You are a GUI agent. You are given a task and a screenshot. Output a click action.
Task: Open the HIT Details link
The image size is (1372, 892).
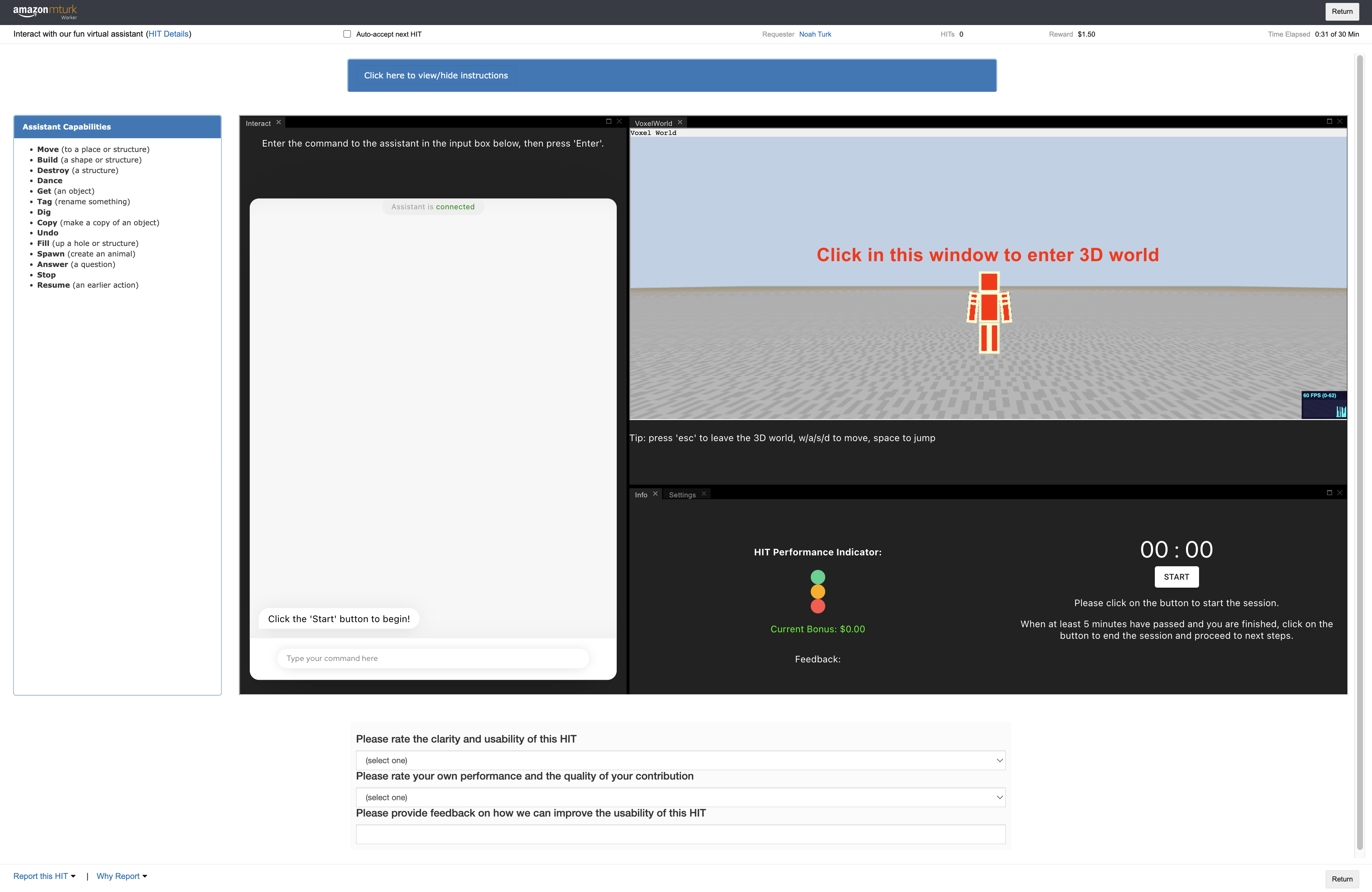point(168,34)
